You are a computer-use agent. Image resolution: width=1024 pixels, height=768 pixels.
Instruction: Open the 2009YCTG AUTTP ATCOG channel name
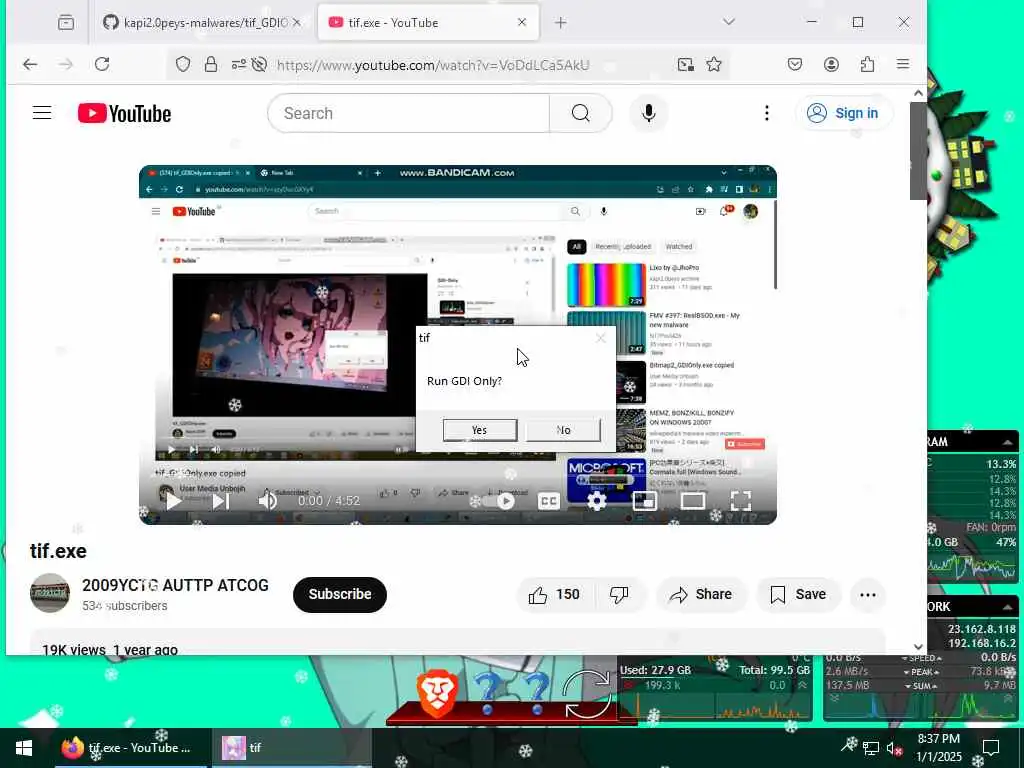[x=175, y=585]
